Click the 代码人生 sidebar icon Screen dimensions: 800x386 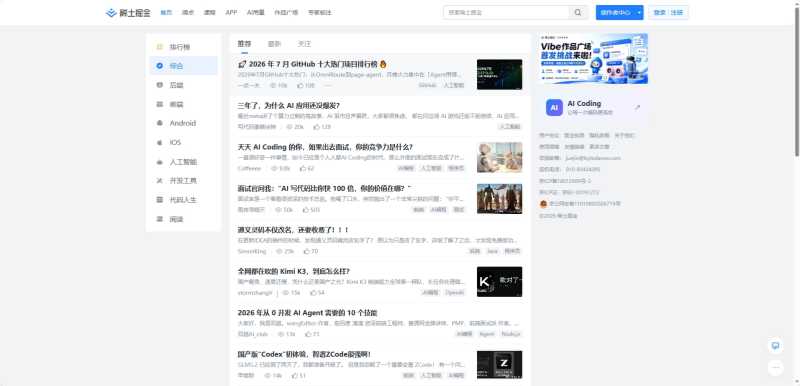coord(159,200)
